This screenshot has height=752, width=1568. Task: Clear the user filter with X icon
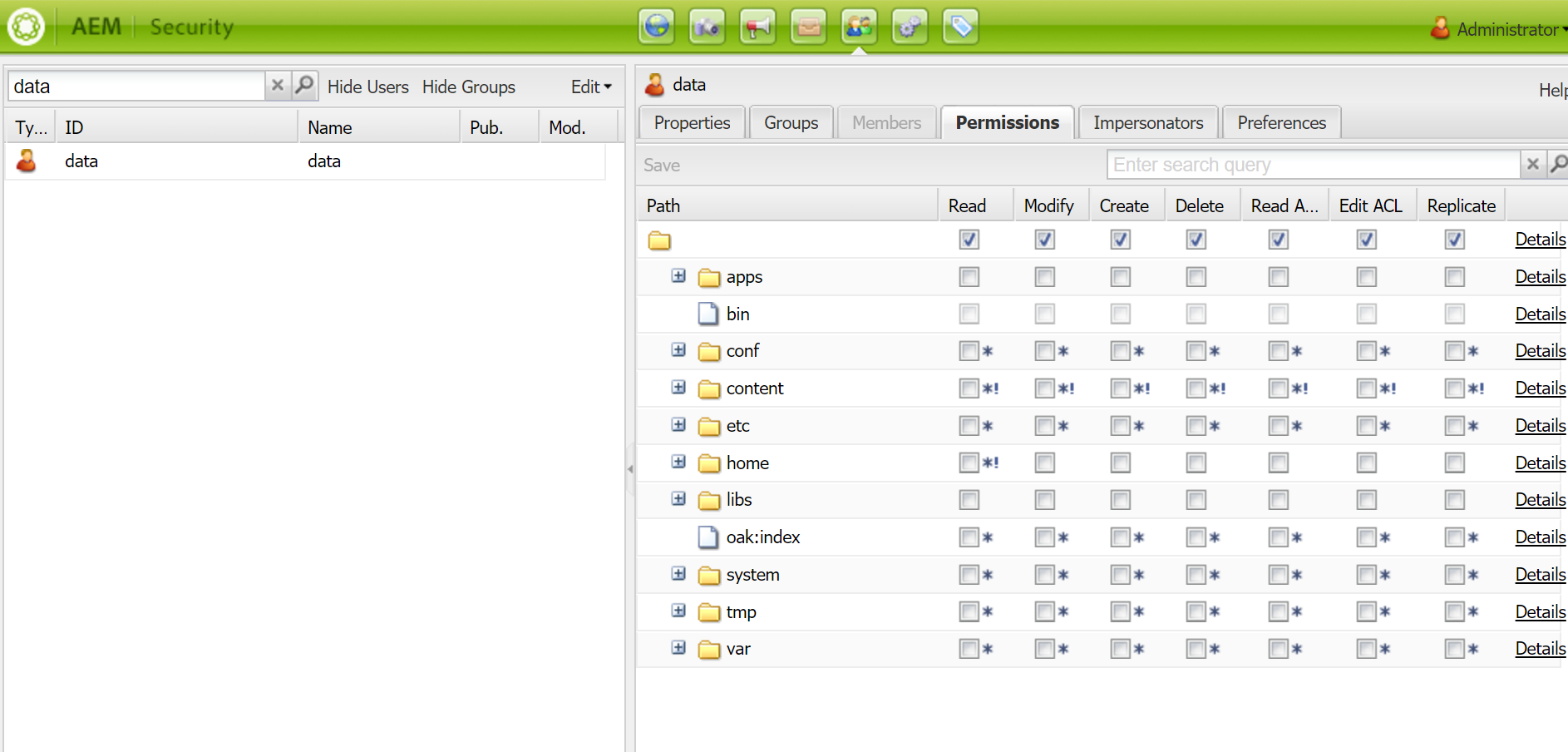click(x=278, y=85)
